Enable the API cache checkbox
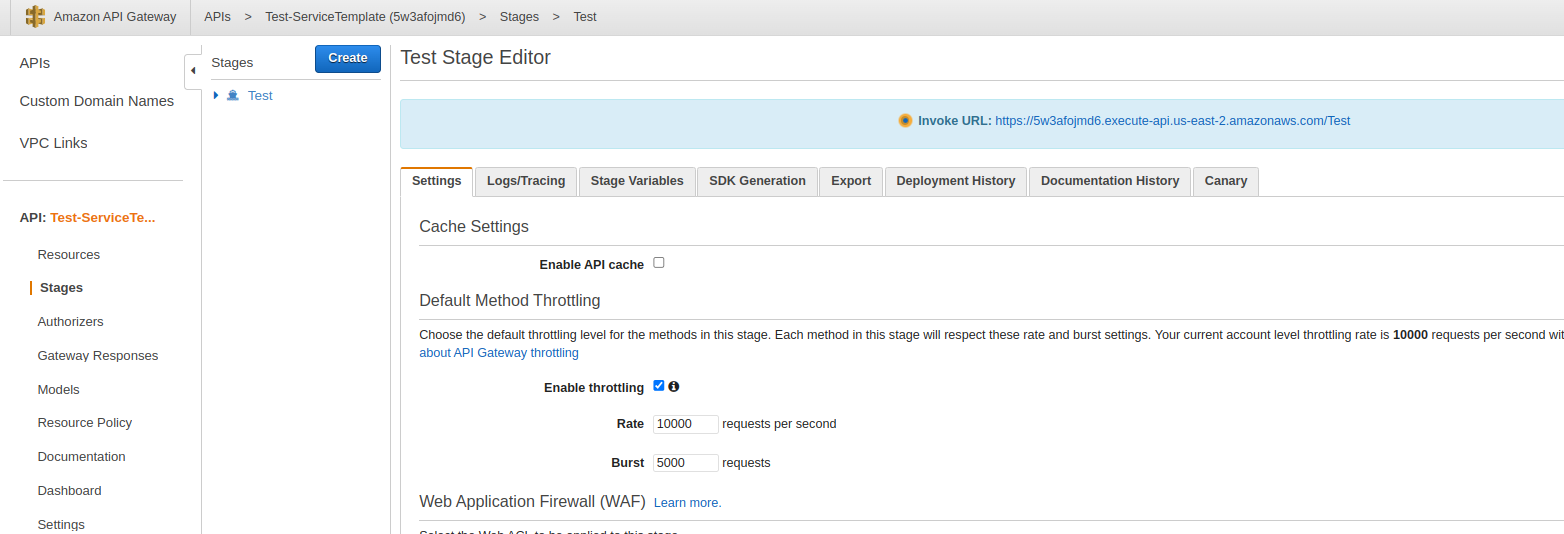Screen dimensions: 1564x534 (659, 263)
